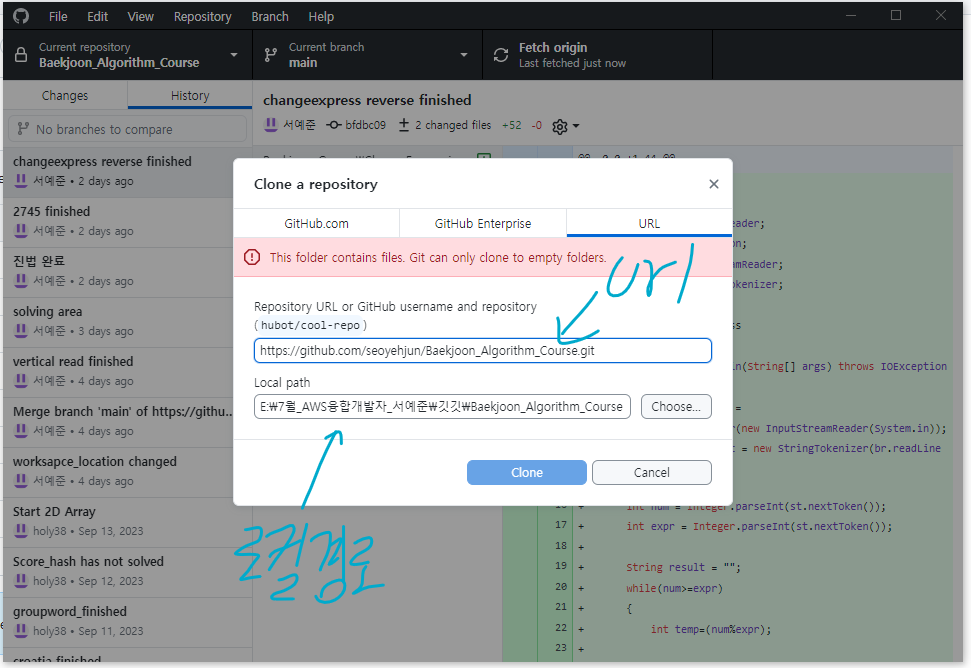Viewport: 971px width, 668px height.
Task: Click author avatar in commit header
Action: pyautogui.click(x=271, y=125)
